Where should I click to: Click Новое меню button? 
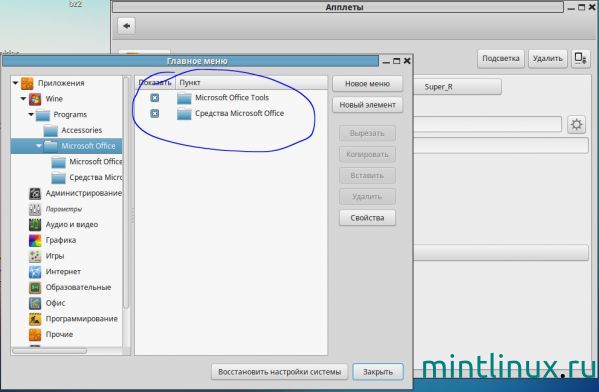point(367,84)
